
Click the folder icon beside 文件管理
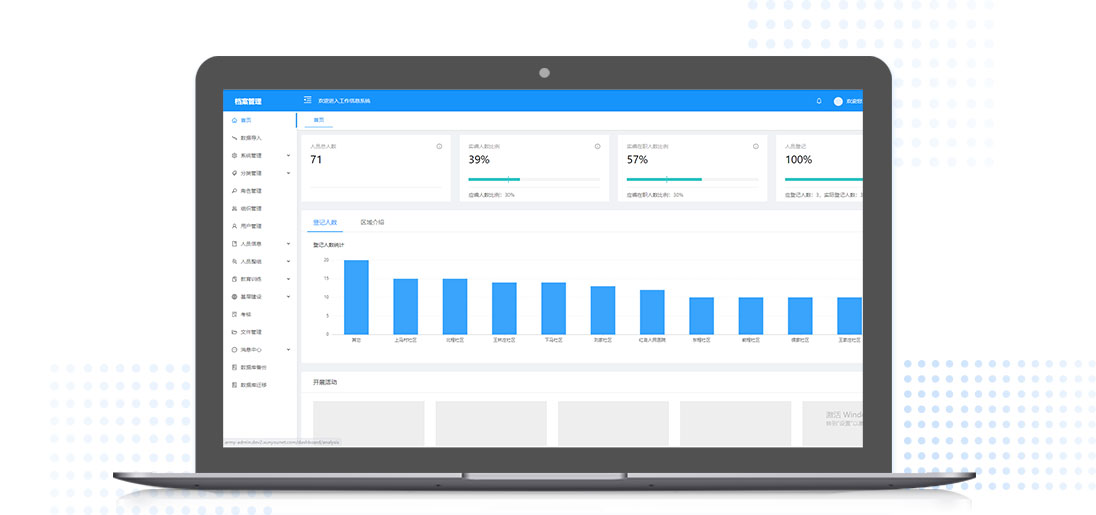point(234,332)
